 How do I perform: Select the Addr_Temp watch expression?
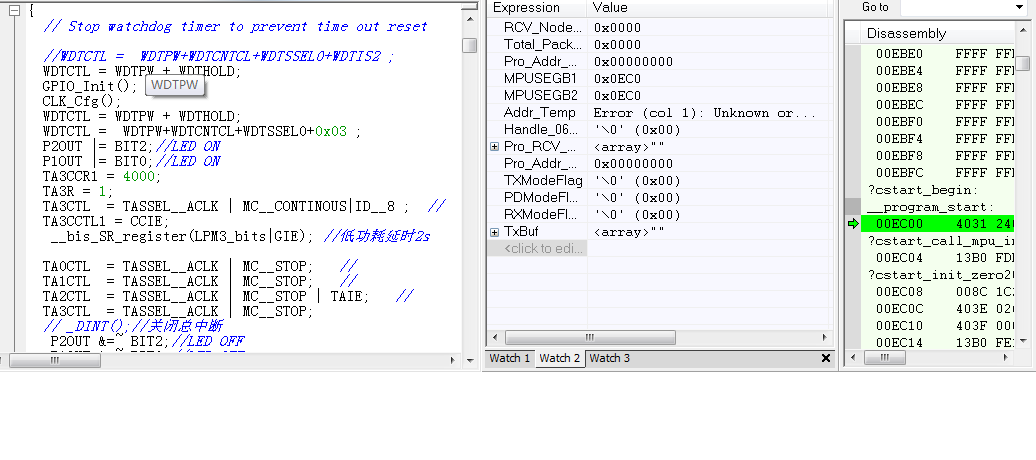(539, 112)
